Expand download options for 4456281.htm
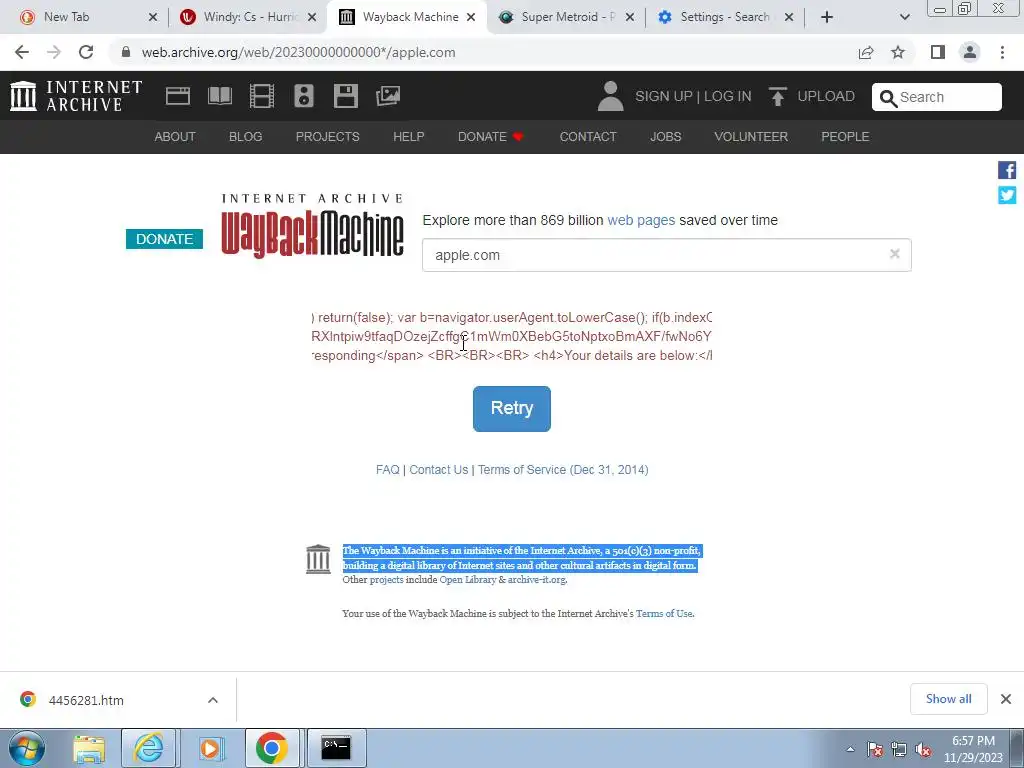This screenshot has width=1024, height=768. (213, 700)
